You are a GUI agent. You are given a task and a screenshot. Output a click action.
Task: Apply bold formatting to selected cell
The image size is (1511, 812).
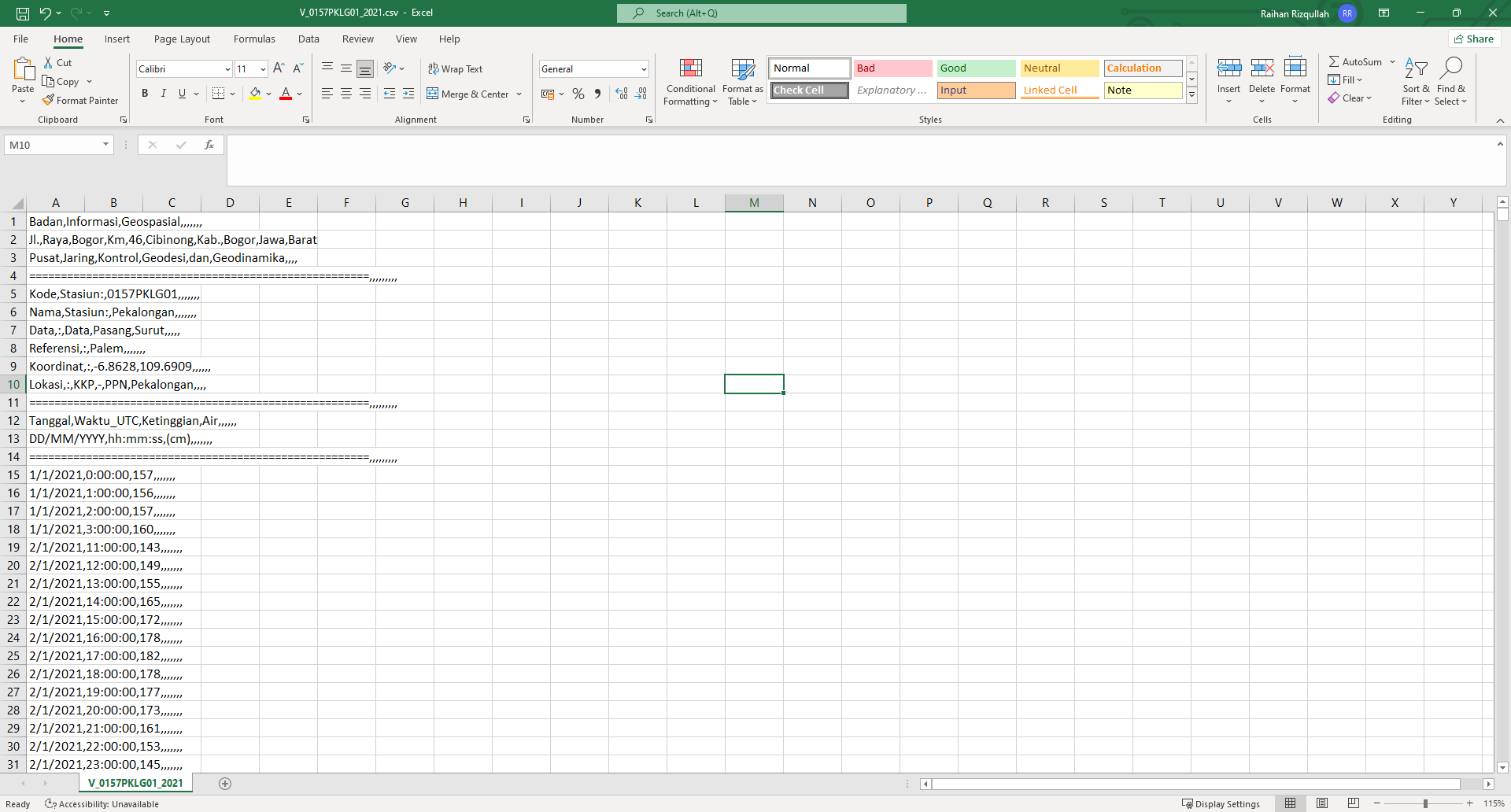click(145, 93)
